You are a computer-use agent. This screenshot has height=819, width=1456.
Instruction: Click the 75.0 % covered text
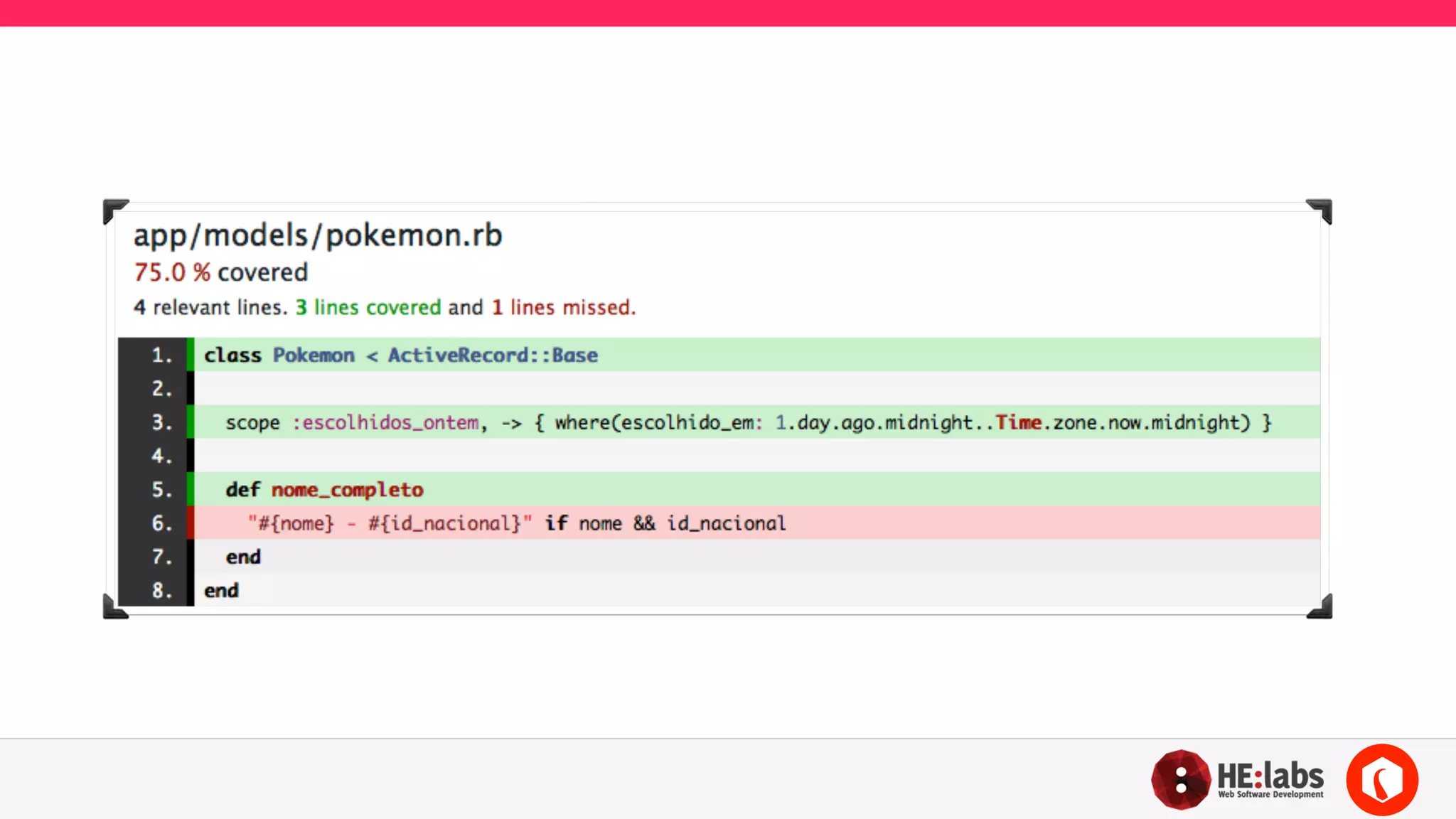click(220, 272)
